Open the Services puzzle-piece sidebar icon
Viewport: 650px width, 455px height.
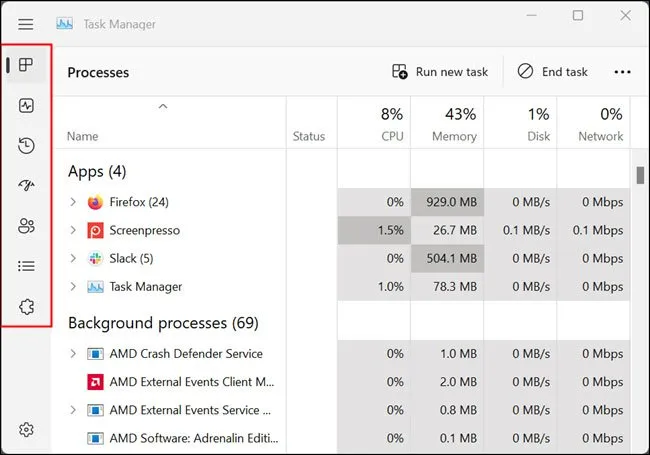26,307
